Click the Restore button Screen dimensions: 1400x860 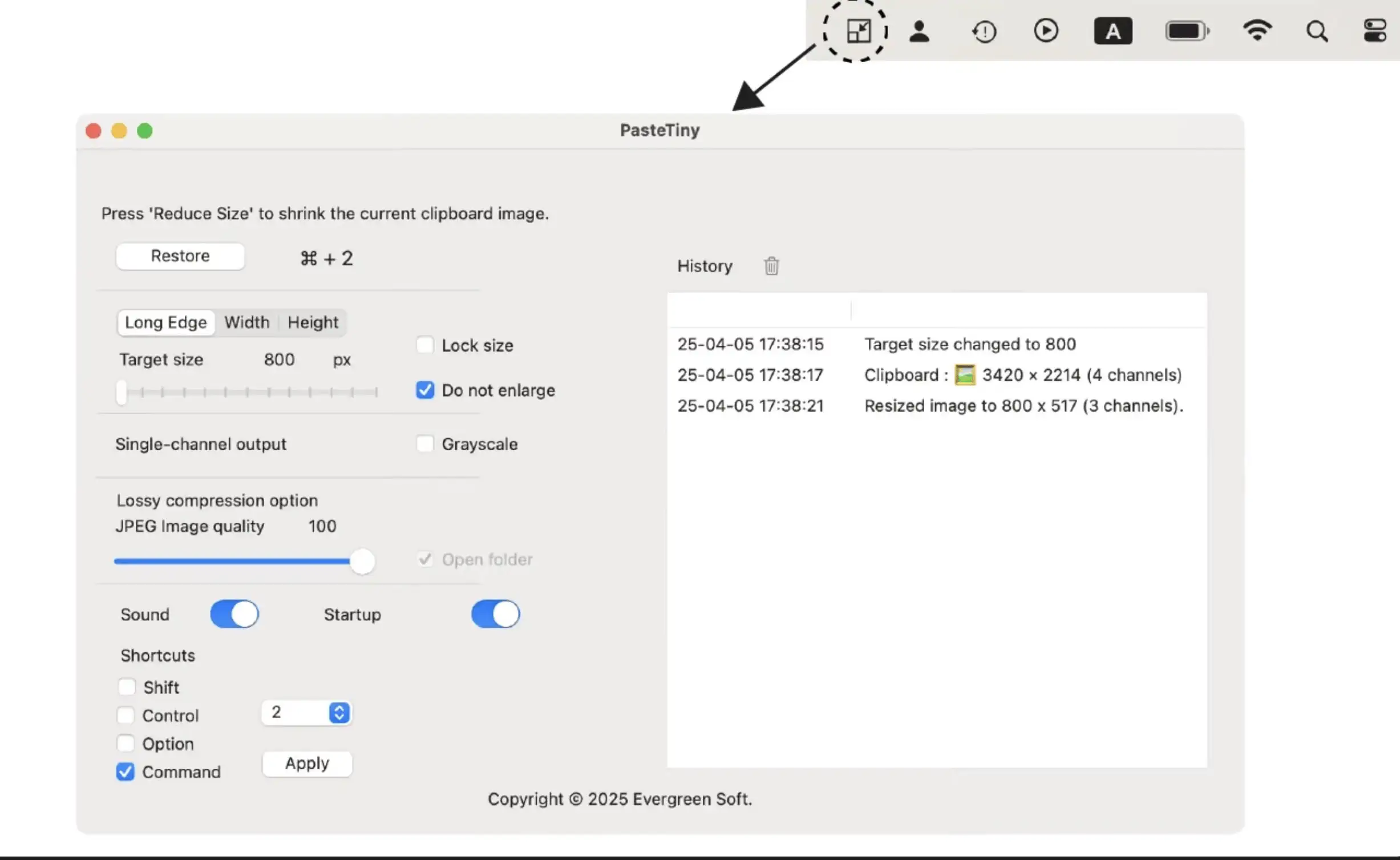180,256
